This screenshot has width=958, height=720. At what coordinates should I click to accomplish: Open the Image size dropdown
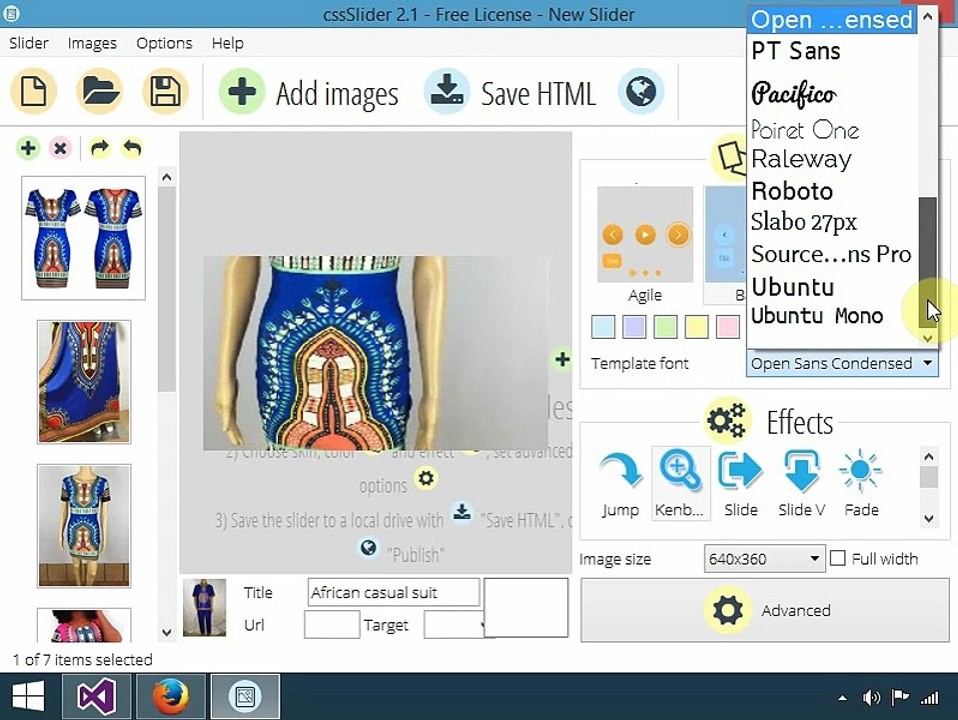(x=764, y=559)
